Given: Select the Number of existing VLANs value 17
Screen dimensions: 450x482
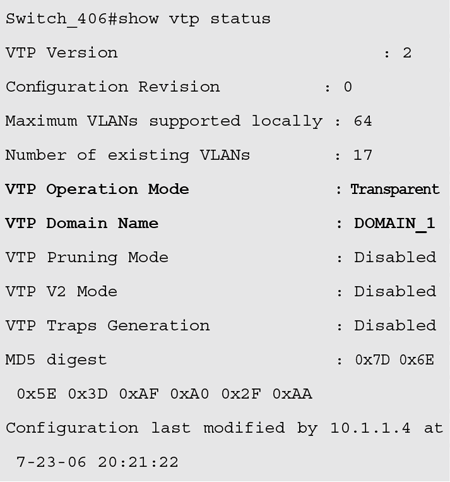Looking at the screenshot, I should tap(363, 155).
